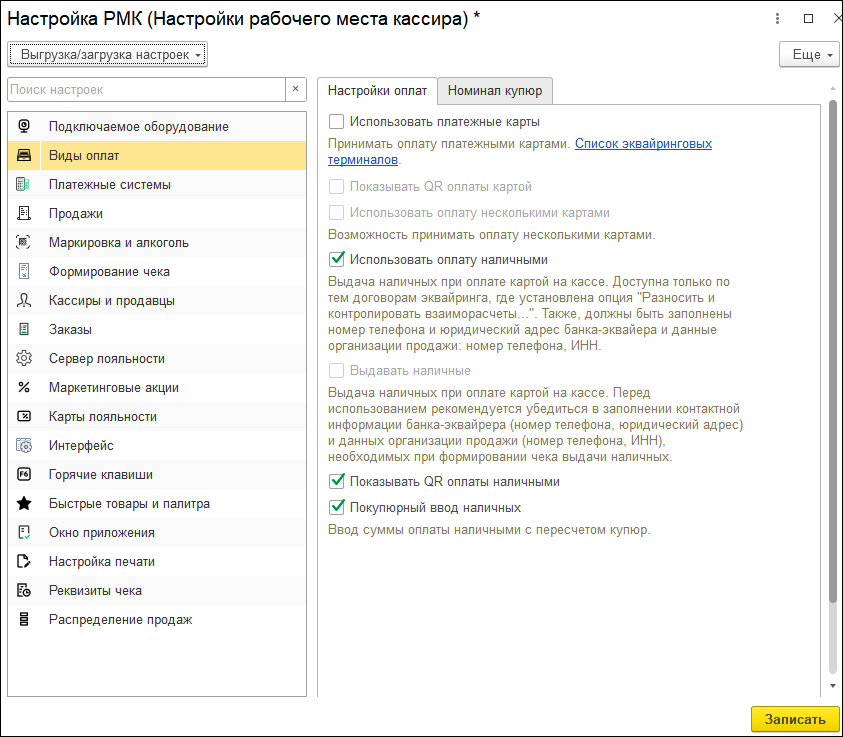Switch to the Номинал купюр tab
This screenshot has height=737, width=843.
pyautogui.click(x=495, y=91)
